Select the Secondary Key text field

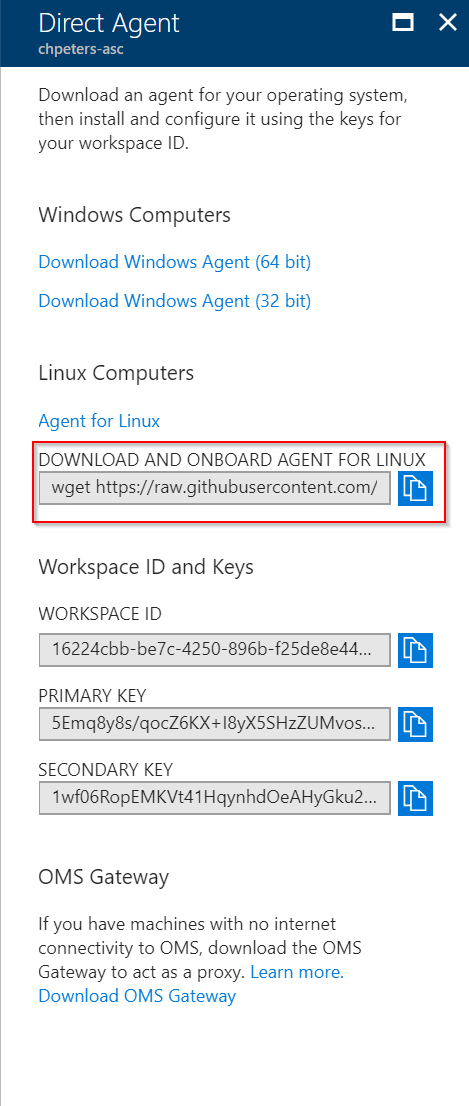pyautogui.click(x=214, y=798)
